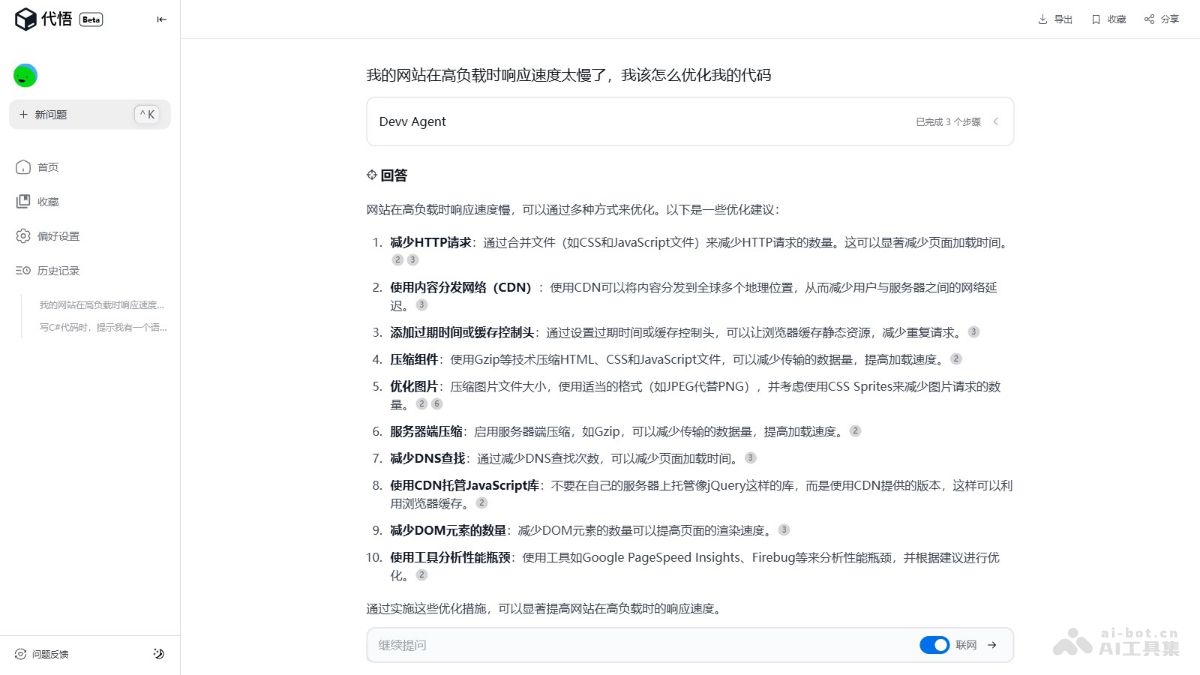
Task: Collapse the sidebar with the arrow icon
Action: [161, 18]
